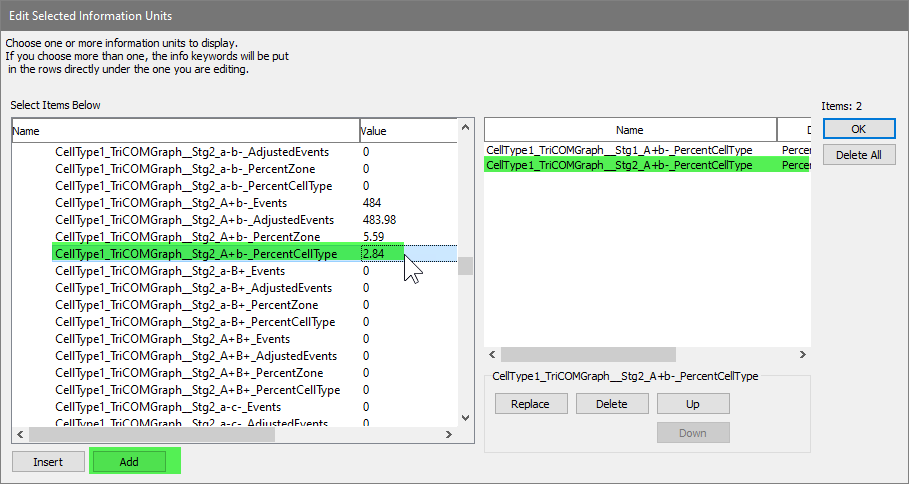Select Stg1_A+b-_PercentCellType in right list
Image resolution: width=909 pixels, height=484 pixels.
pyautogui.click(x=619, y=150)
